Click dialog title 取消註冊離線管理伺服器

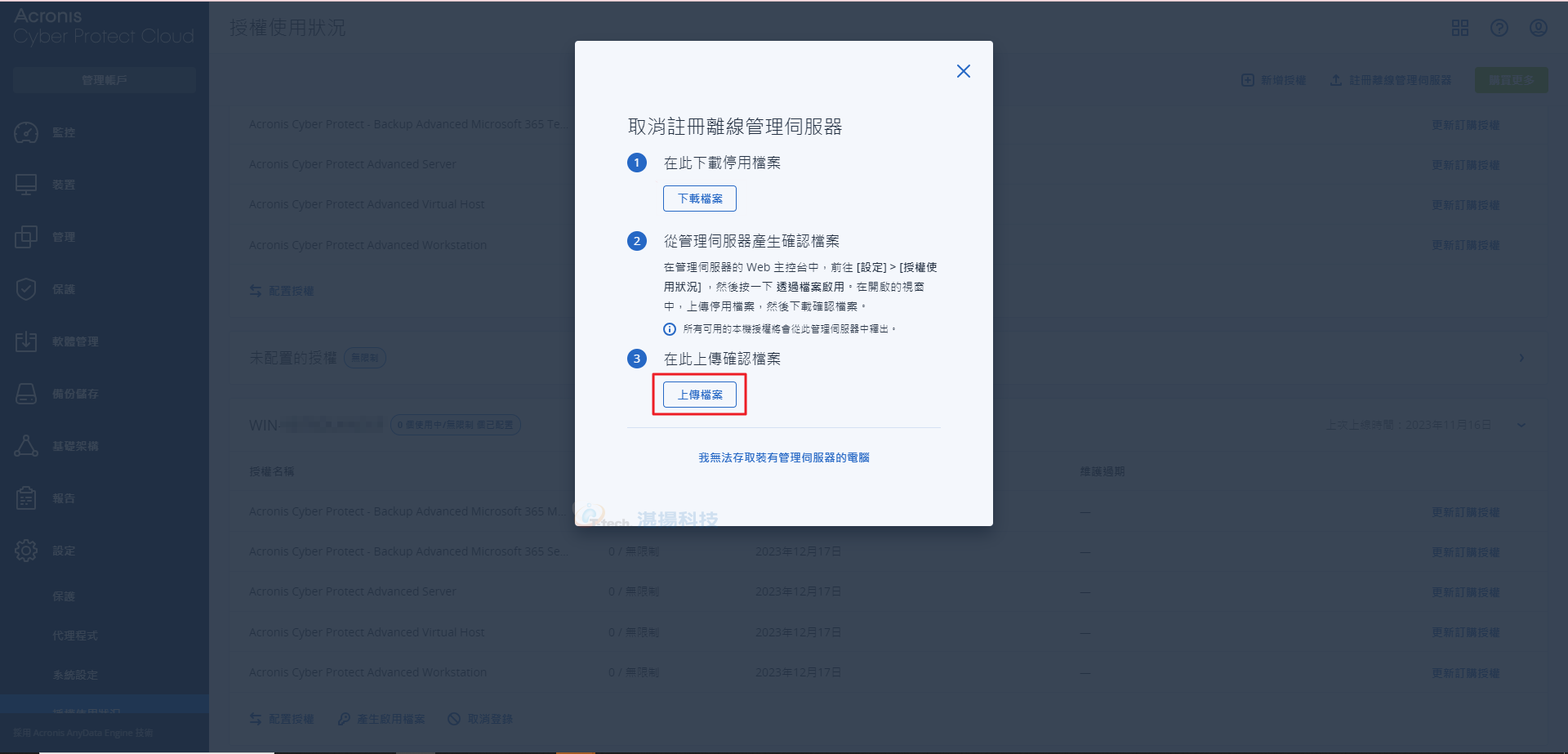[735, 127]
